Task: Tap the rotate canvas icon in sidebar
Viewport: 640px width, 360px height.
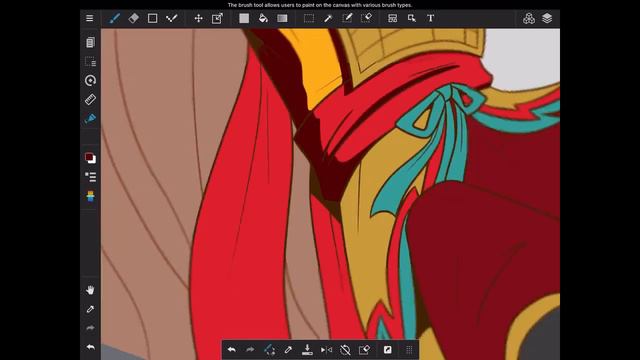Action: pyautogui.click(x=90, y=80)
